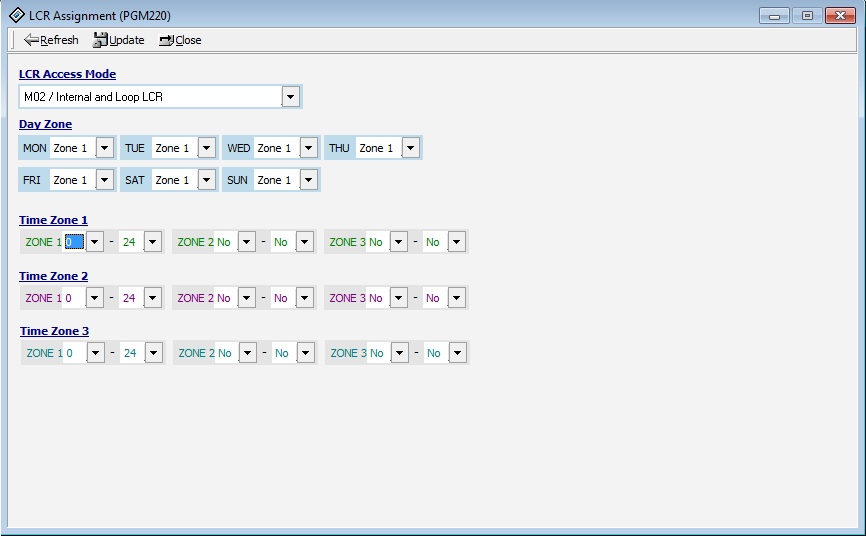Click the Refresh toolbar button
Viewport: 866px width, 536px height.
click(51, 40)
